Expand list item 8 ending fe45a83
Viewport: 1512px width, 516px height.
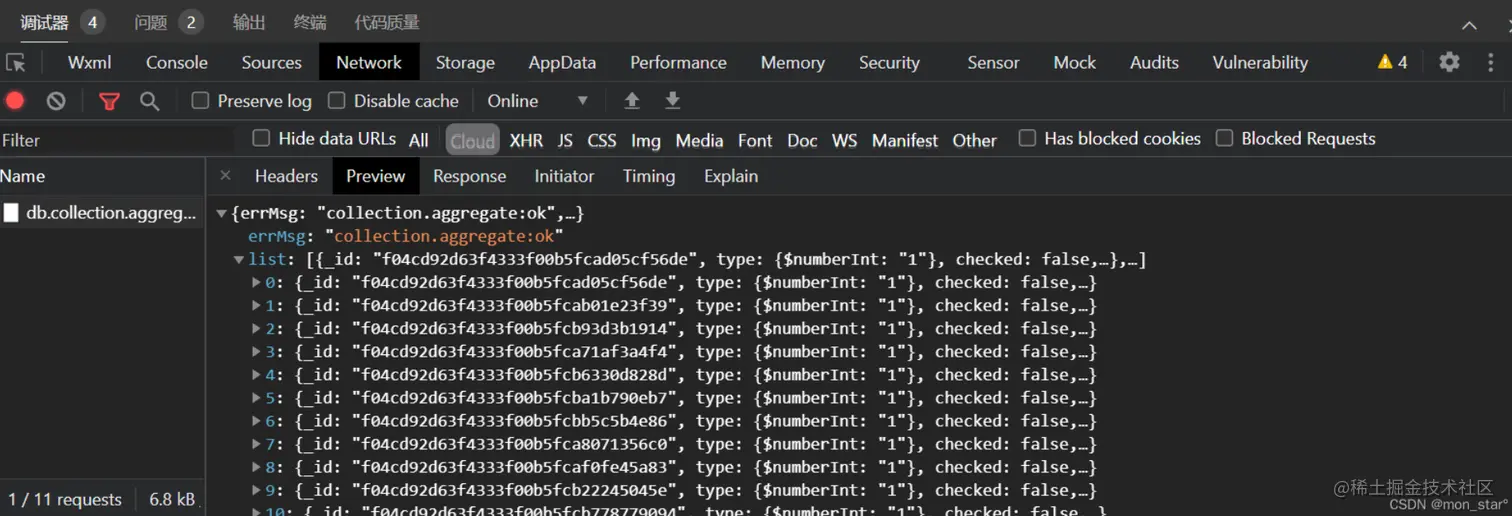257,467
